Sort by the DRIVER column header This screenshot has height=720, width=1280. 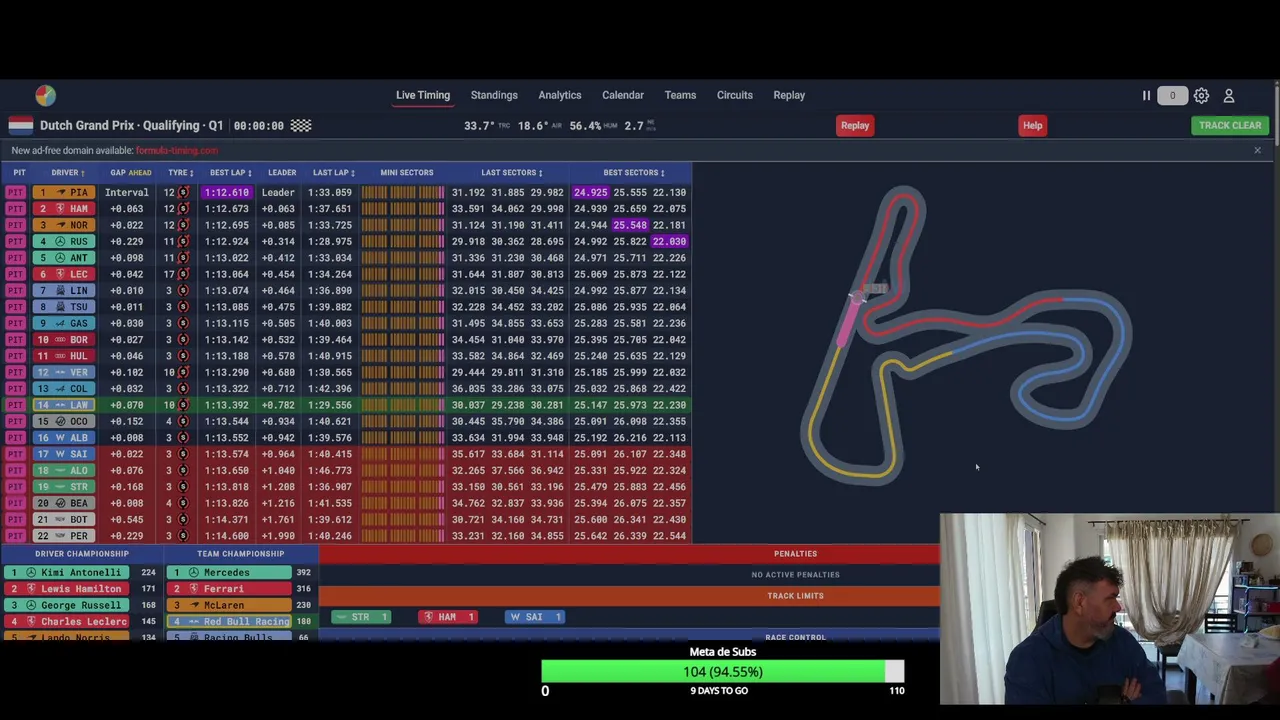(68, 173)
